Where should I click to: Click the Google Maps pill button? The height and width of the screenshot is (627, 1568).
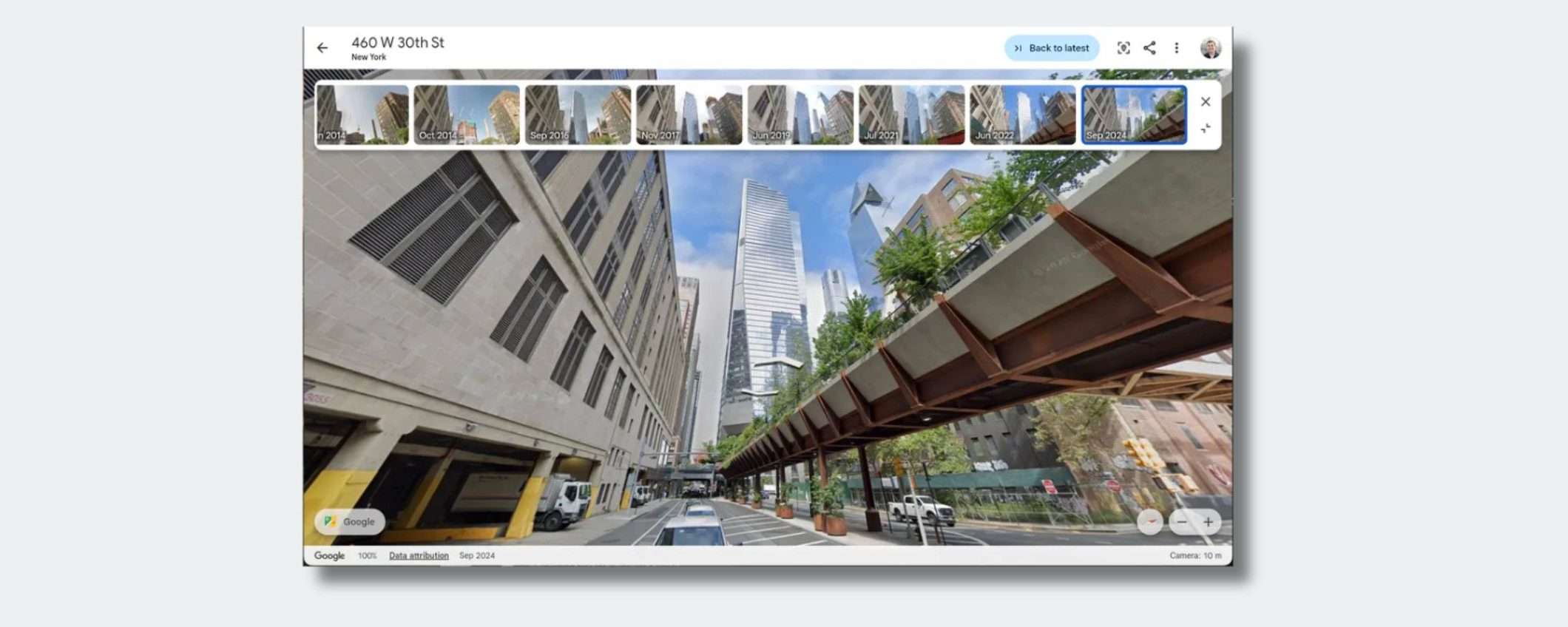pos(350,522)
